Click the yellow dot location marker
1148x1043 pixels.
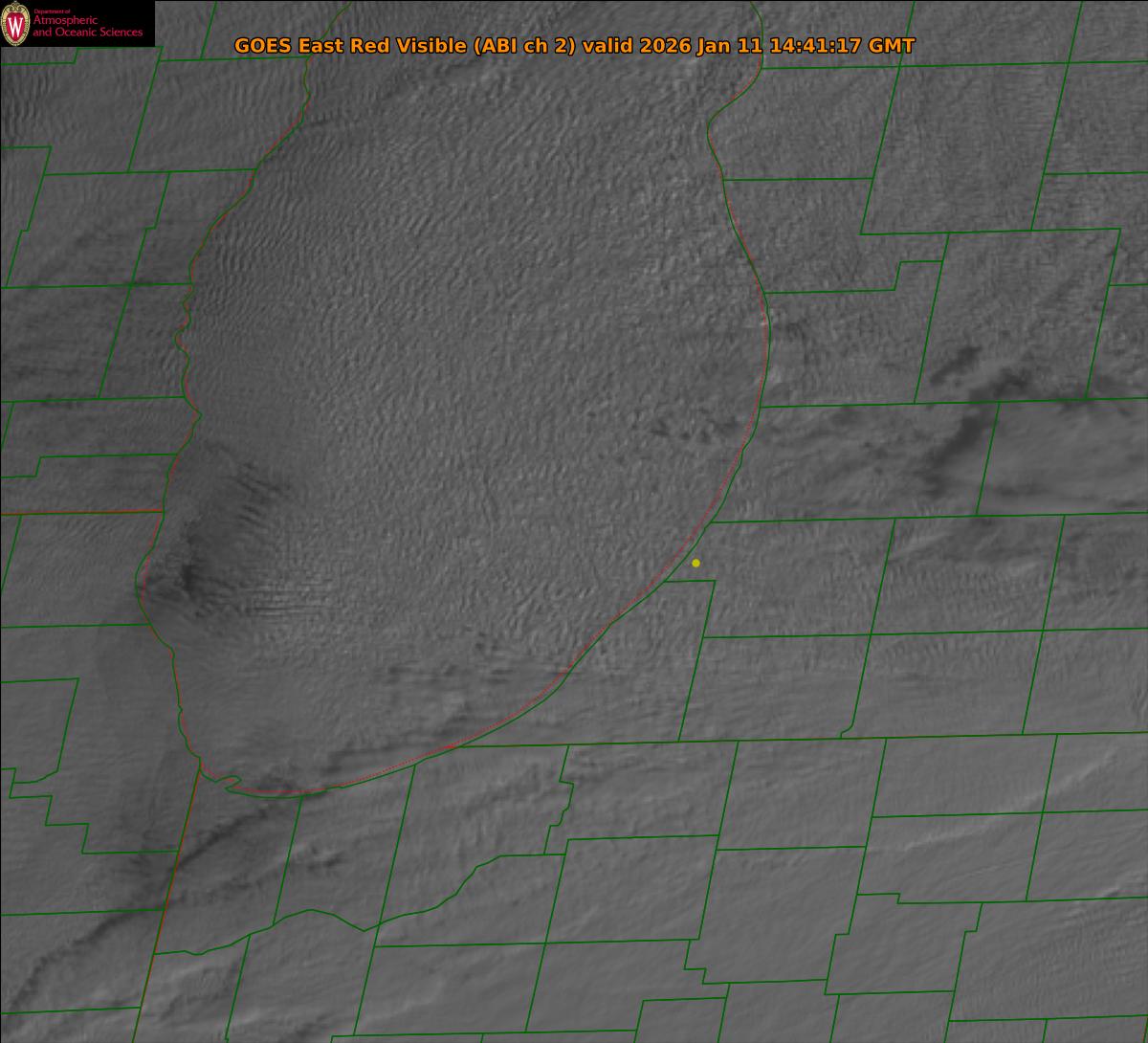(x=695, y=563)
